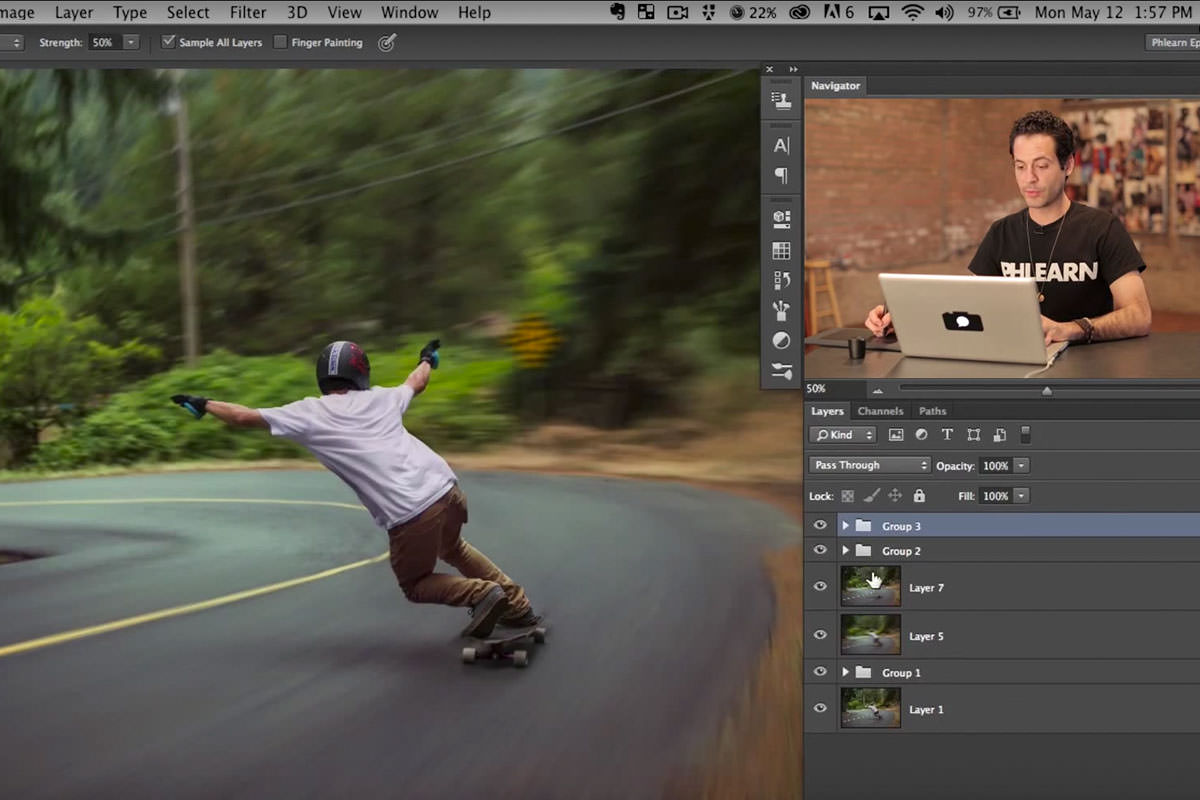Expand the Group 3 folder
The height and width of the screenshot is (800, 1200).
tap(845, 526)
